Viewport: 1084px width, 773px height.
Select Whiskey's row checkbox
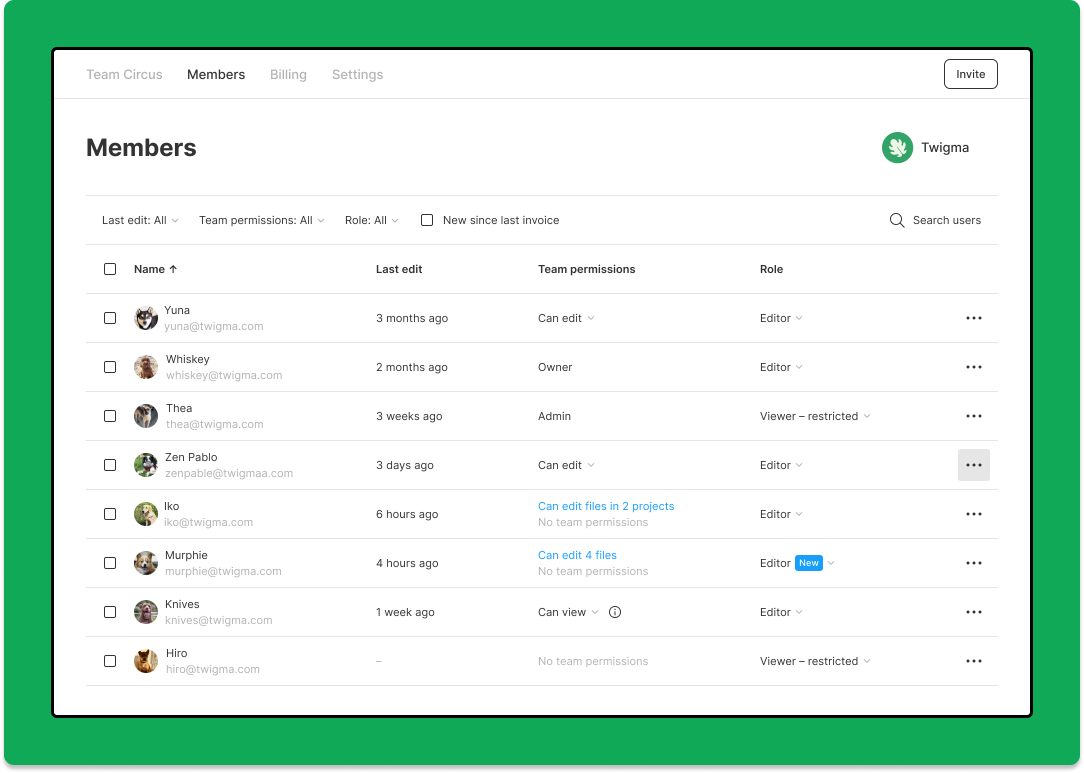(x=110, y=367)
